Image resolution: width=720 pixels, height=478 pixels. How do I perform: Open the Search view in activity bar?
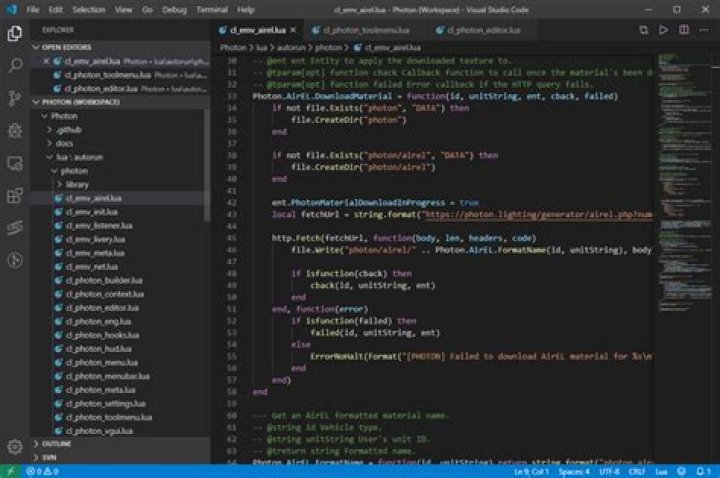click(15, 65)
